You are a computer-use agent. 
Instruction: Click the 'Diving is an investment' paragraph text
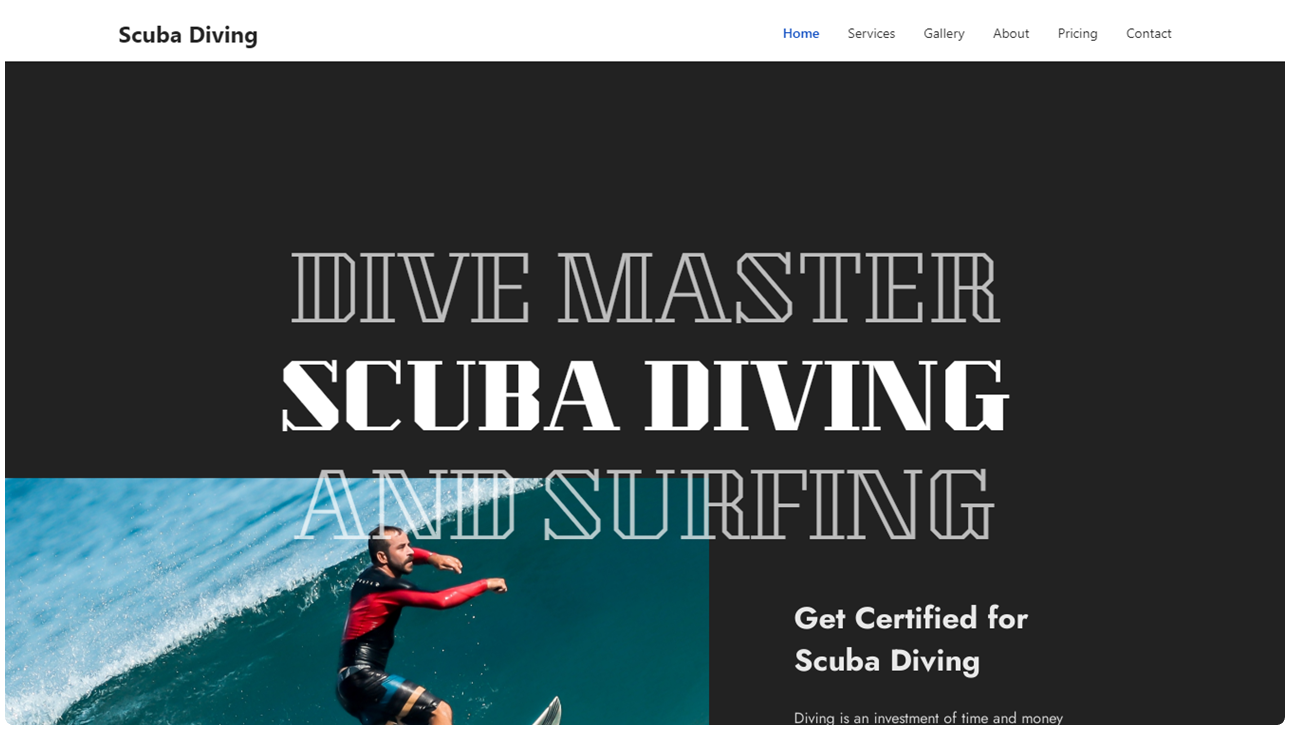(x=928, y=717)
